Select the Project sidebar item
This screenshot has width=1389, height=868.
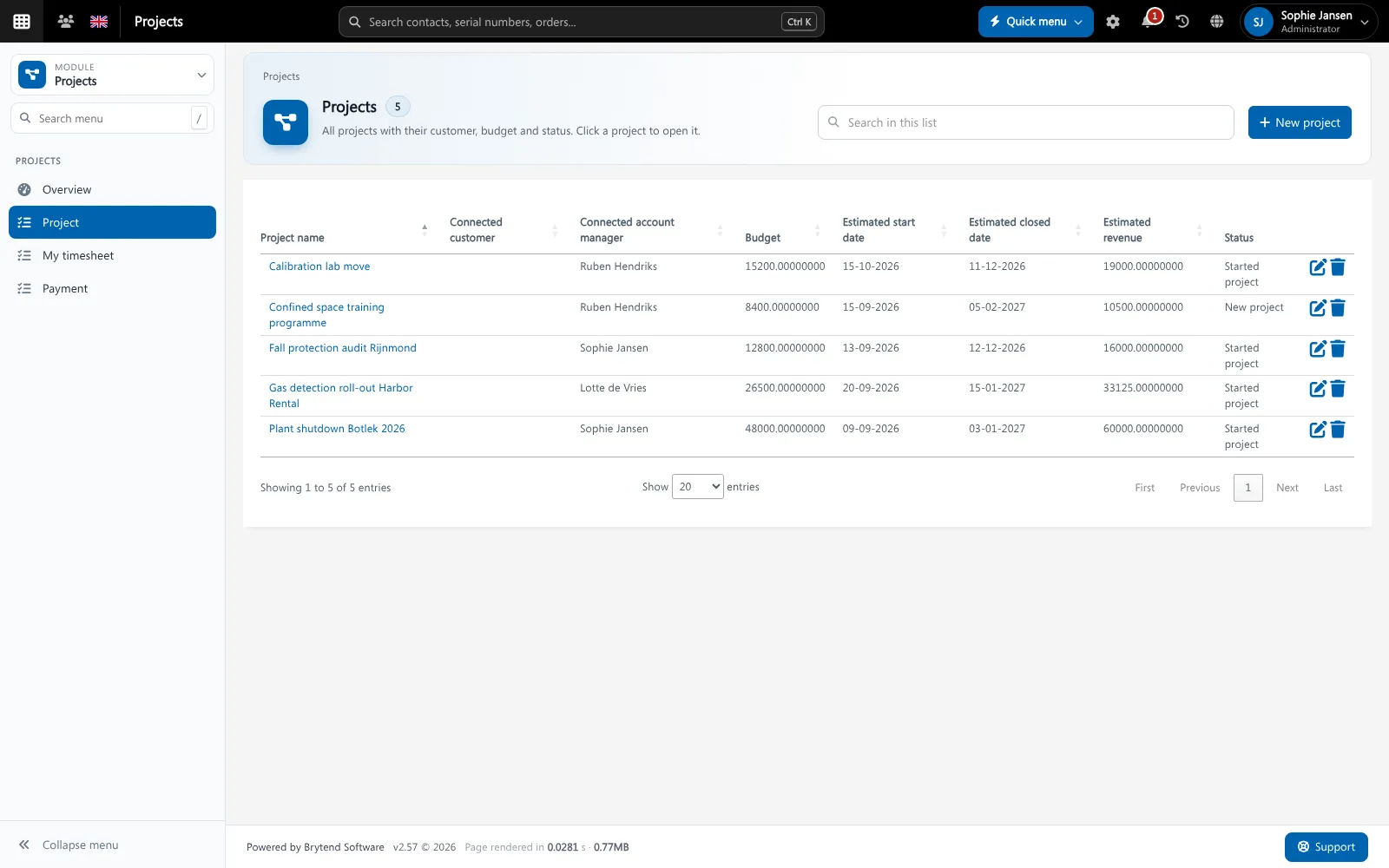click(x=112, y=222)
